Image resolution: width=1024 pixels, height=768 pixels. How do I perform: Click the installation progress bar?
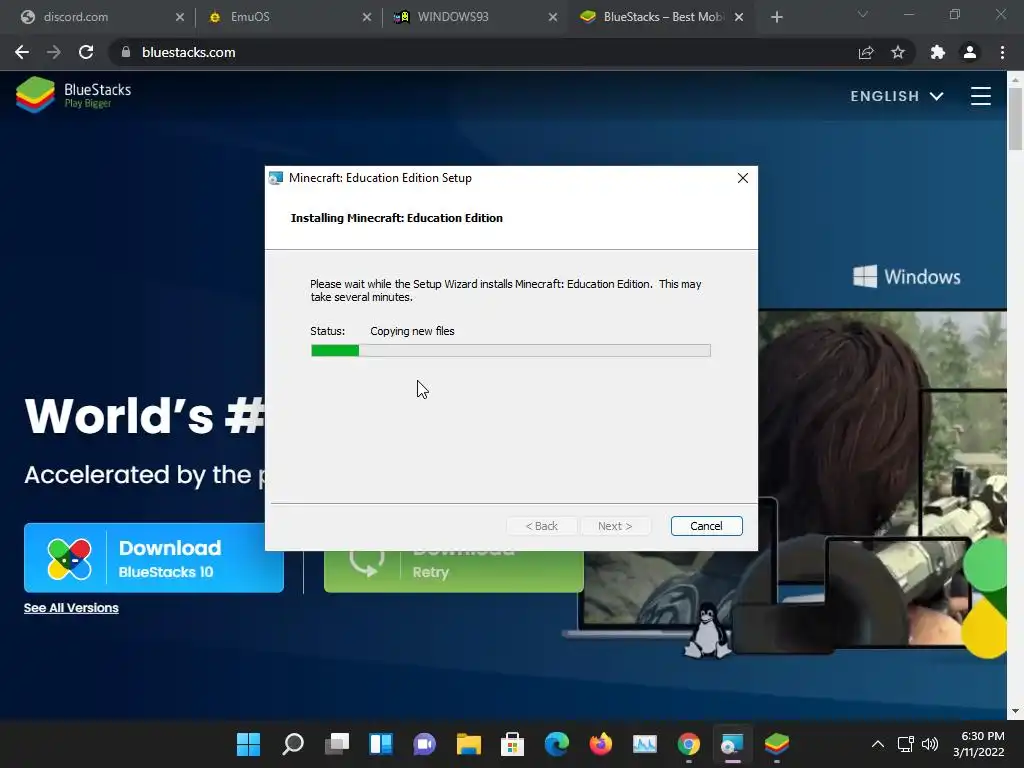511,351
